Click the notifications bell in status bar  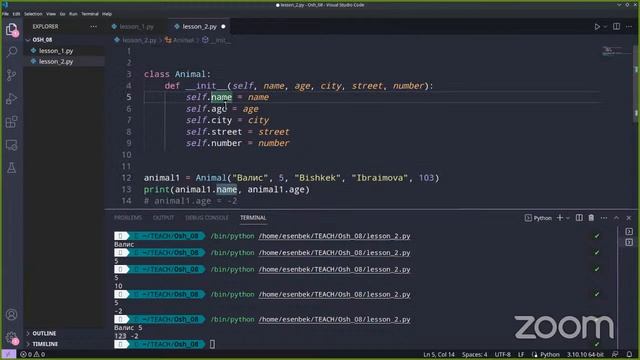(629, 354)
